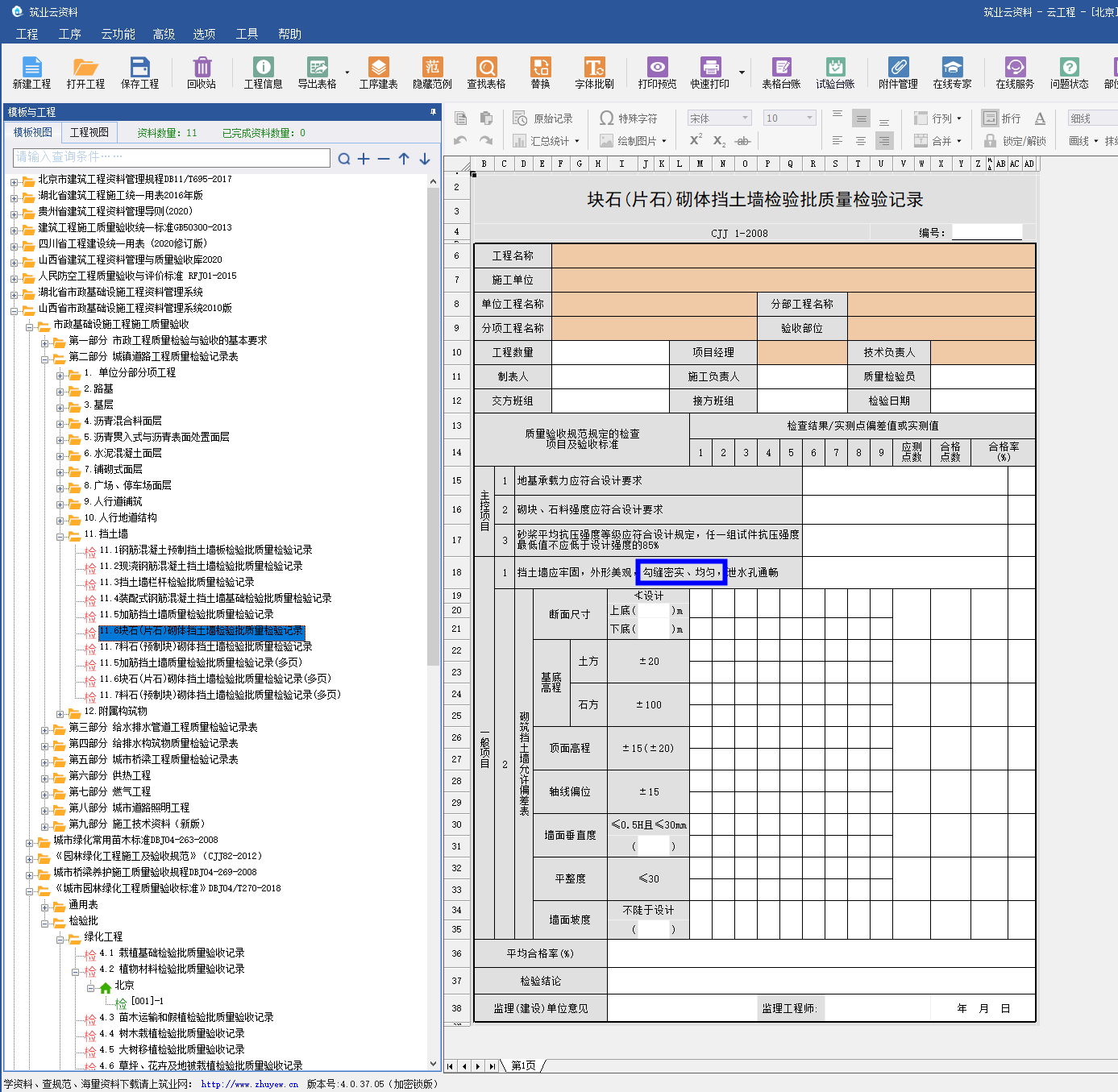This screenshot has height=1092, width=1118.
Task: Contact 在线专家 online expert
Action: click(x=953, y=73)
